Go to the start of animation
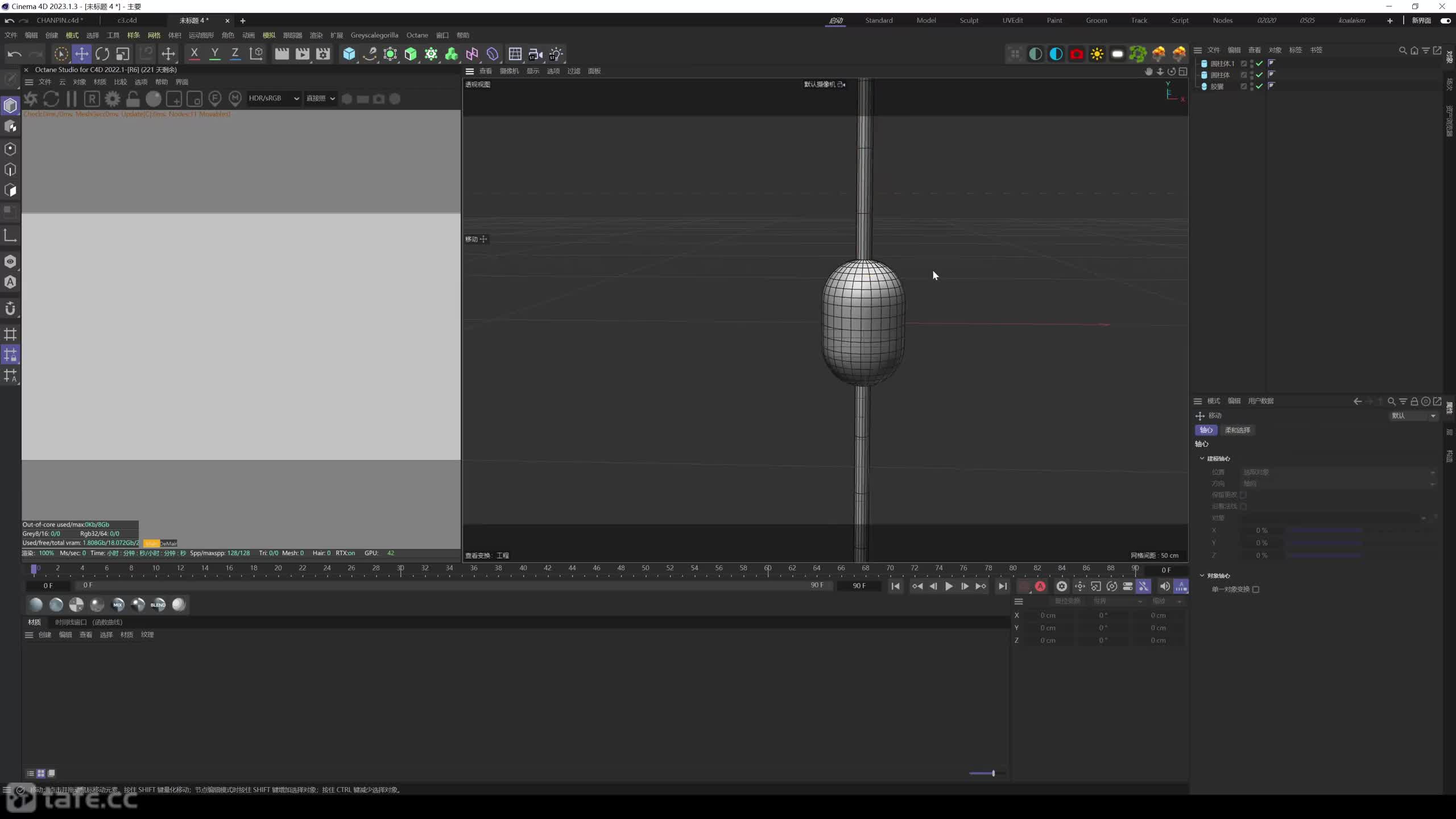 click(x=896, y=586)
